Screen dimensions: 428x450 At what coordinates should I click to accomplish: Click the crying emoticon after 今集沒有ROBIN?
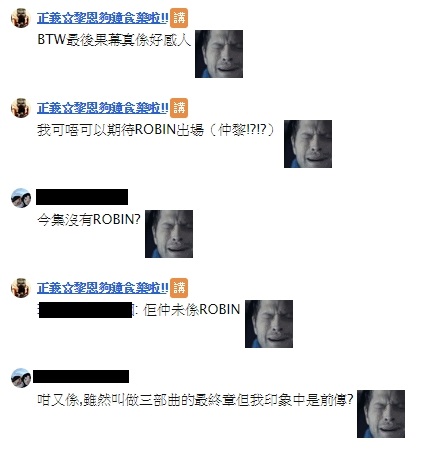[169, 234]
